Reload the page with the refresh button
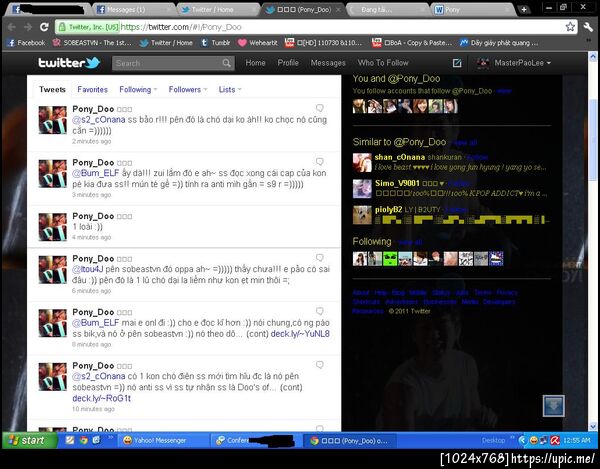The image size is (600, 469). (44, 27)
